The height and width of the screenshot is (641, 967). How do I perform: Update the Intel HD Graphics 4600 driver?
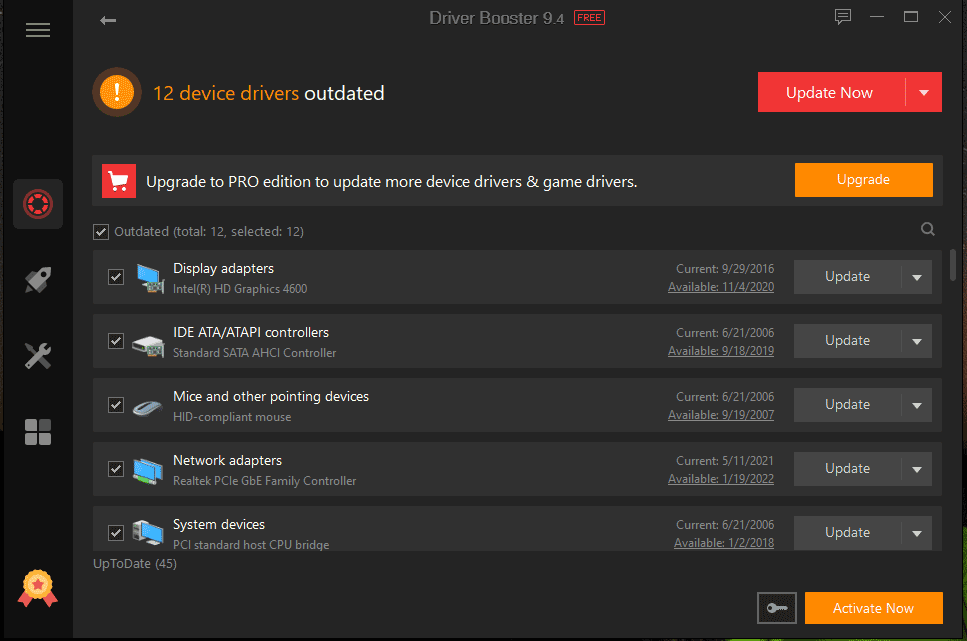pos(847,277)
